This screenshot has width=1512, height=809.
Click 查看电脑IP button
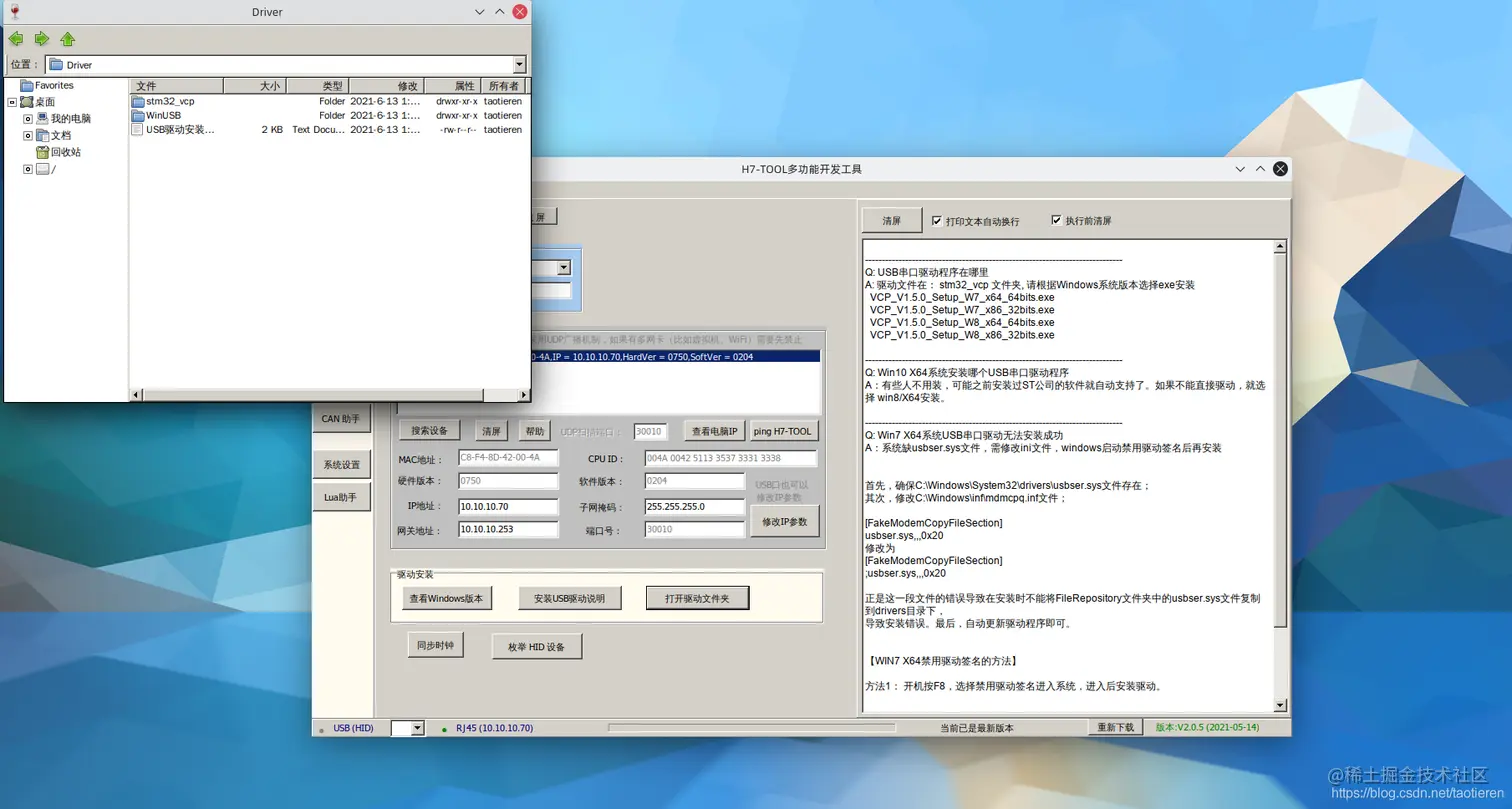pyautogui.click(x=715, y=431)
